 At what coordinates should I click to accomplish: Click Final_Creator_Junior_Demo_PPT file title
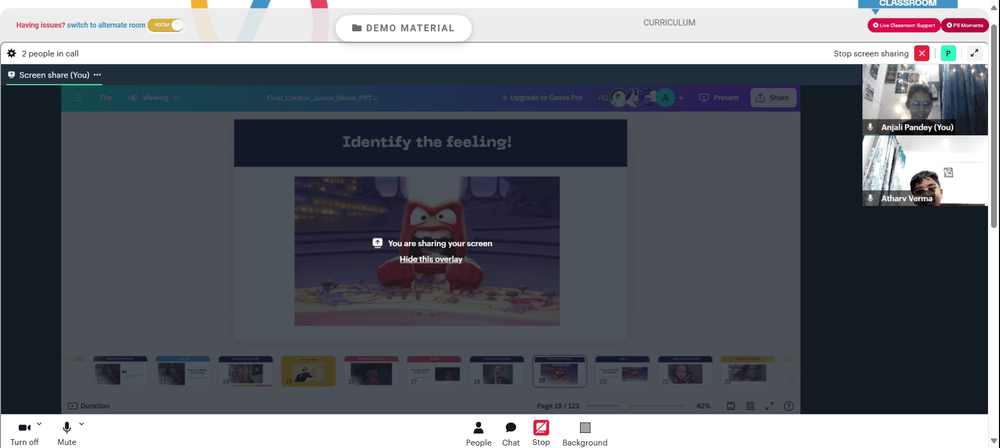(x=322, y=98)
